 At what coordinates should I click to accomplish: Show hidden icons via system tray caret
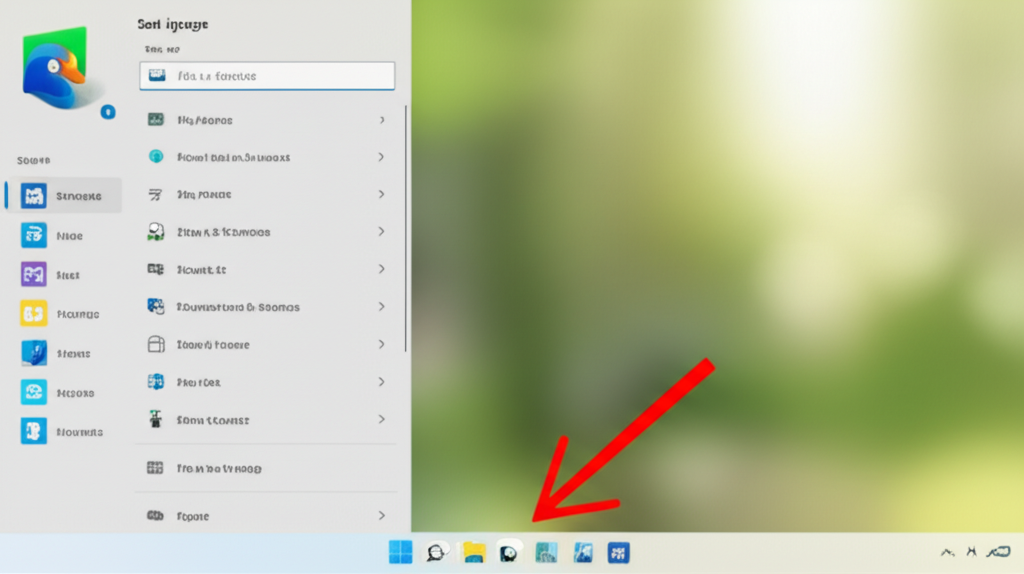pos(946,552)
